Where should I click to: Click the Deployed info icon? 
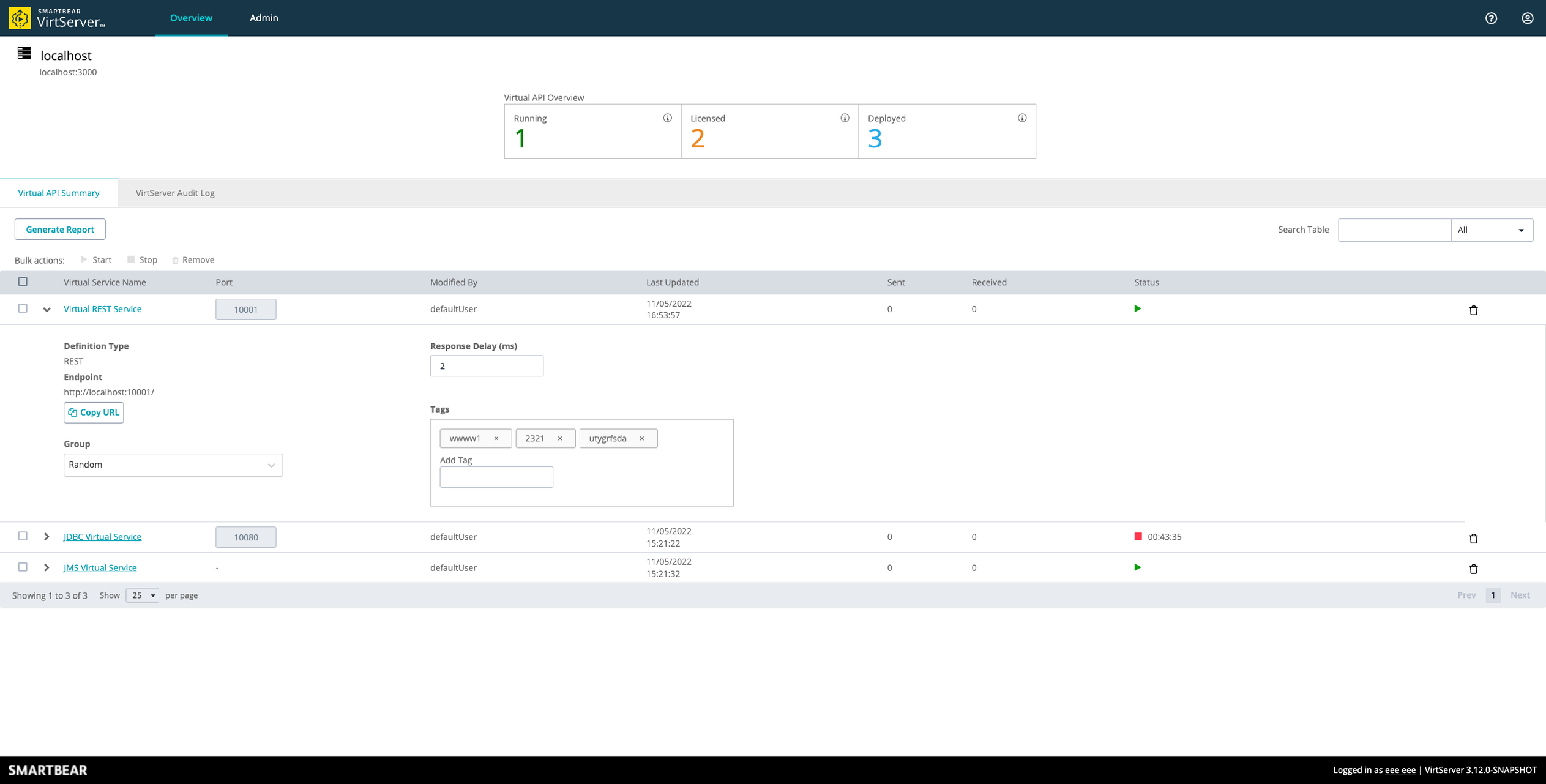pyautogui.click(x=1021, y=118)
